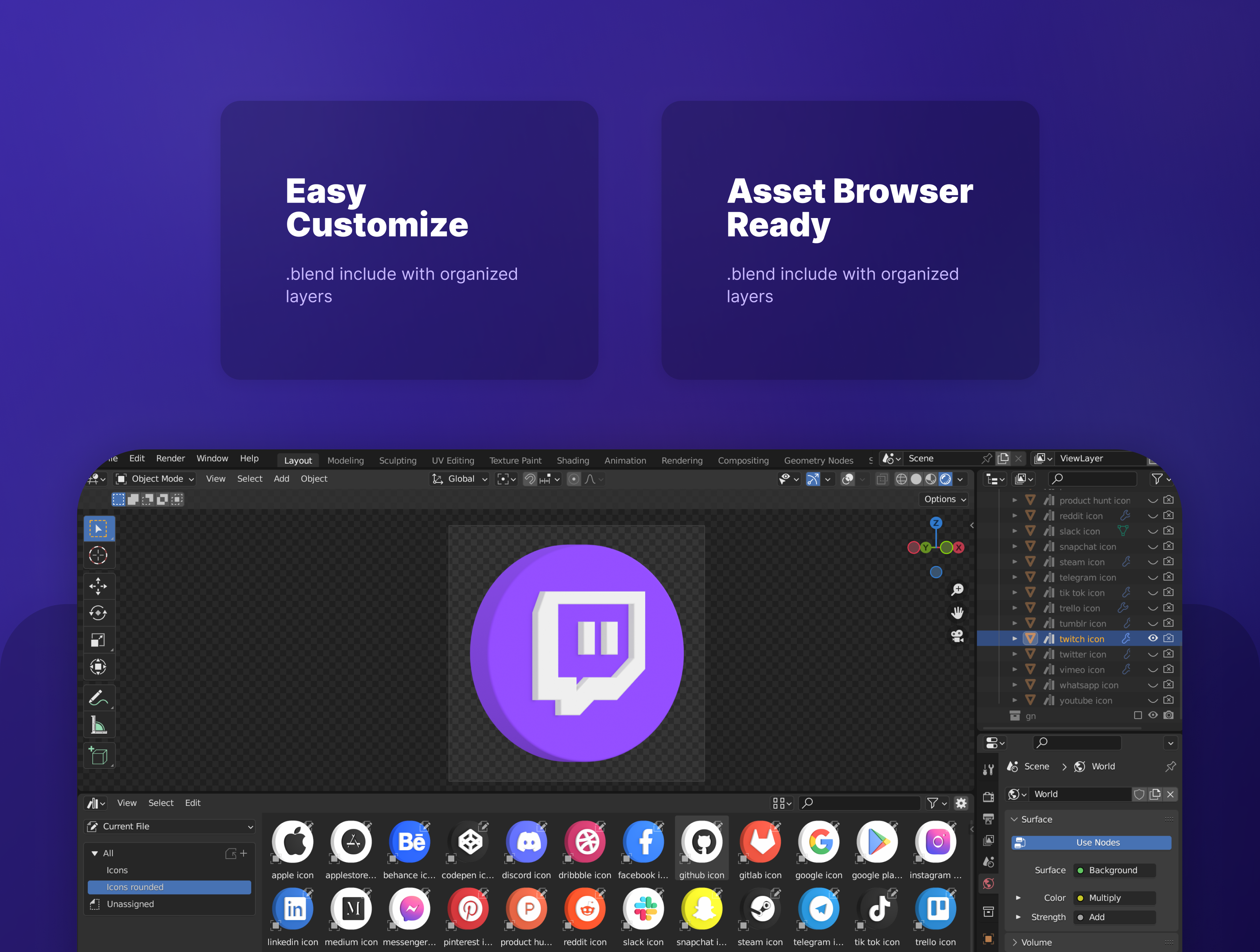This screenshot has height=952, width=1260.
Task: Expand the twitch icon collection
Action: [1015, 639]
